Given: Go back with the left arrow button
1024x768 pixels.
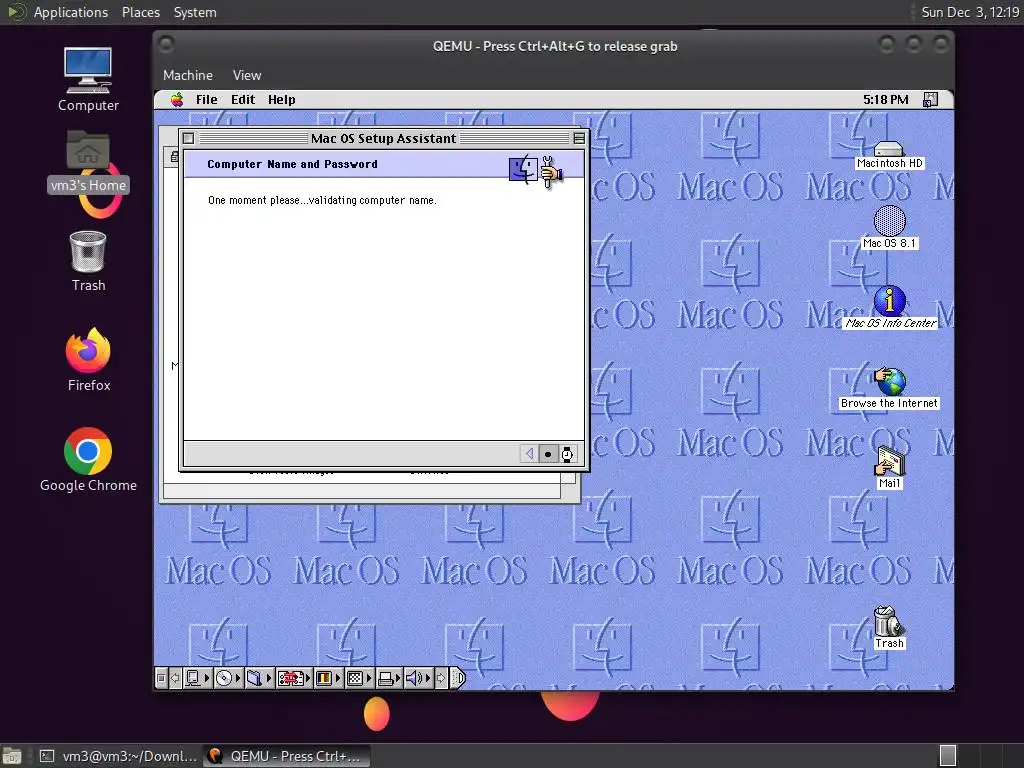Looking at the screenshot, I should [x=529, y=453].
